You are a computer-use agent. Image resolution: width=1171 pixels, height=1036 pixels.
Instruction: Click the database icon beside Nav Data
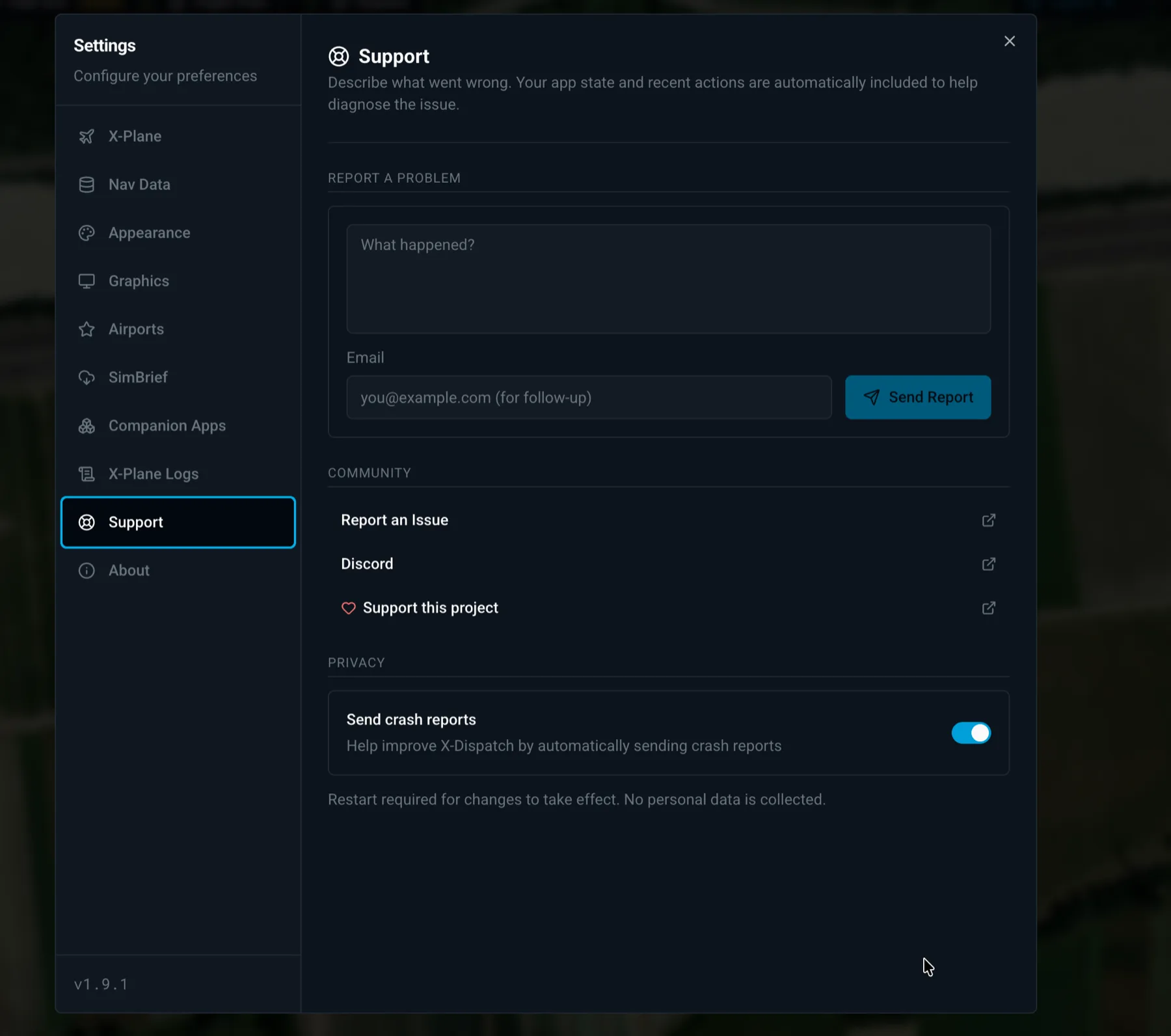tap(87, 185)
